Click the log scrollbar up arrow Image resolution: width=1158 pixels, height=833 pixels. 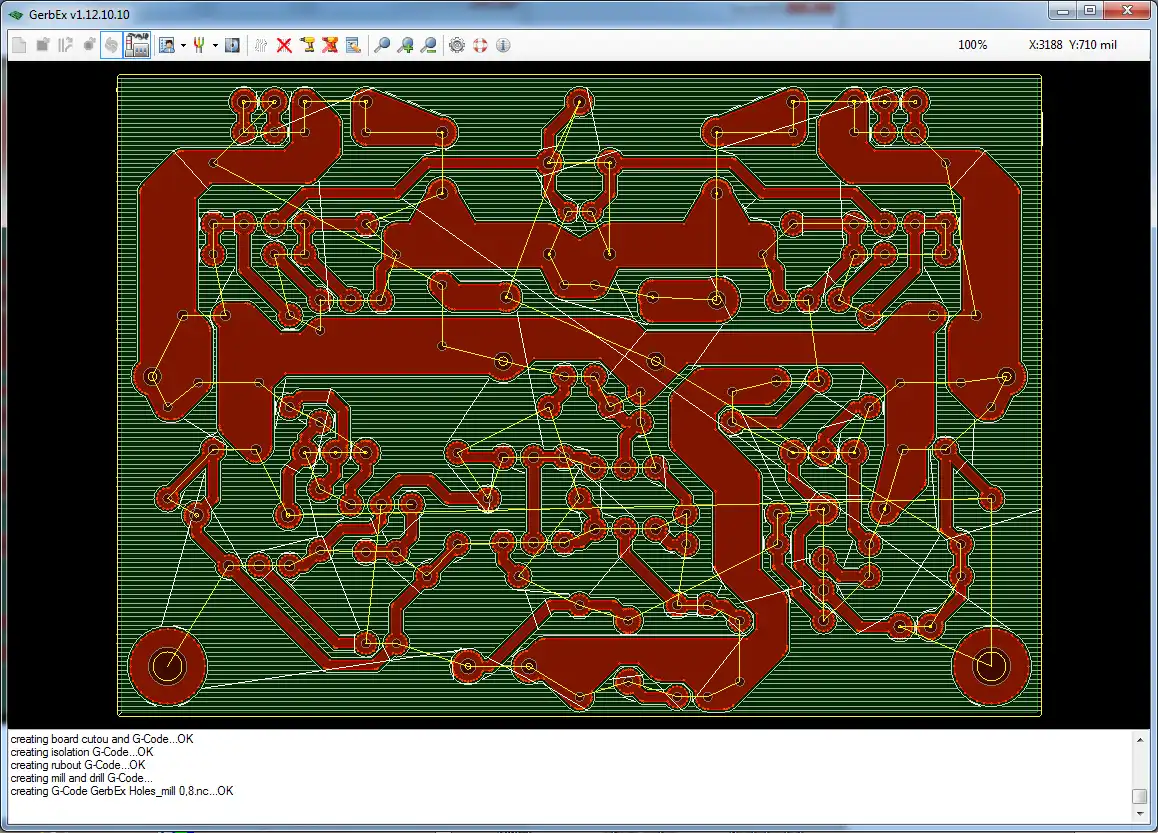tap(1140, 739)
